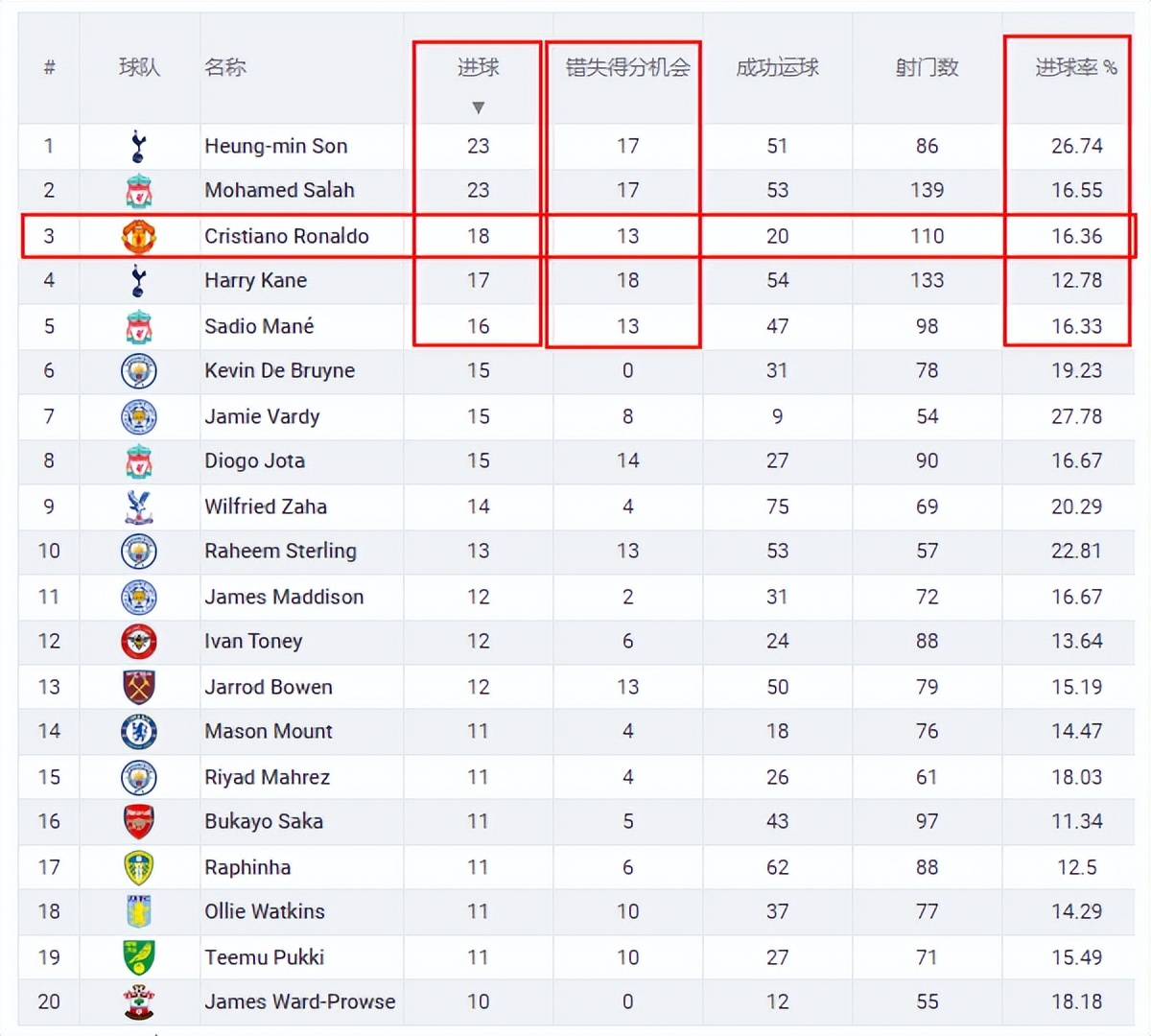The image size is (1151, 1036).
Task: Click the Norwich crest beside Teemu Pukki
Action: click(x=139, y=957)
